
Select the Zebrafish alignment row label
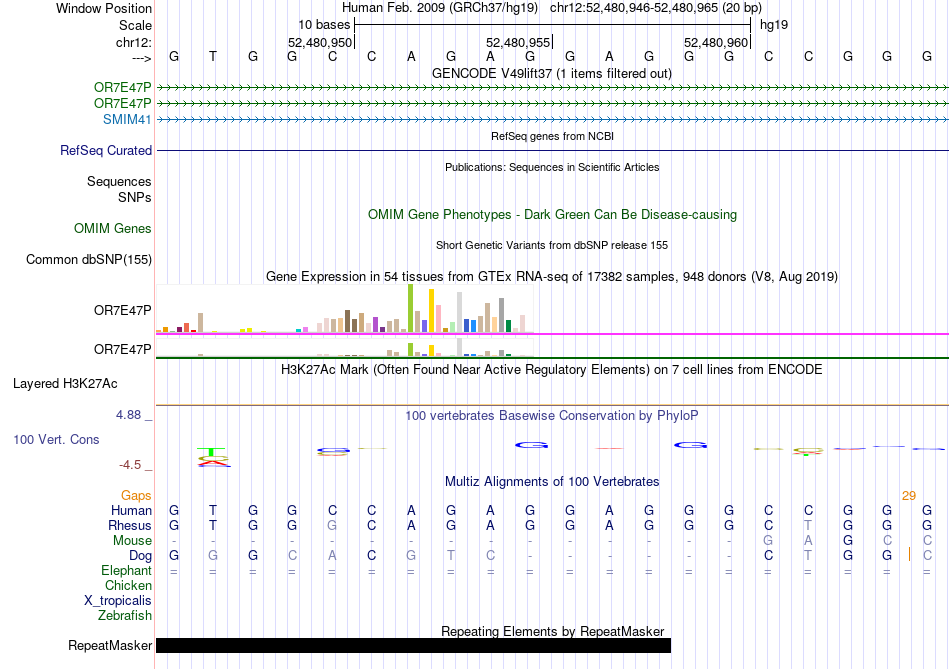(125, 615)
